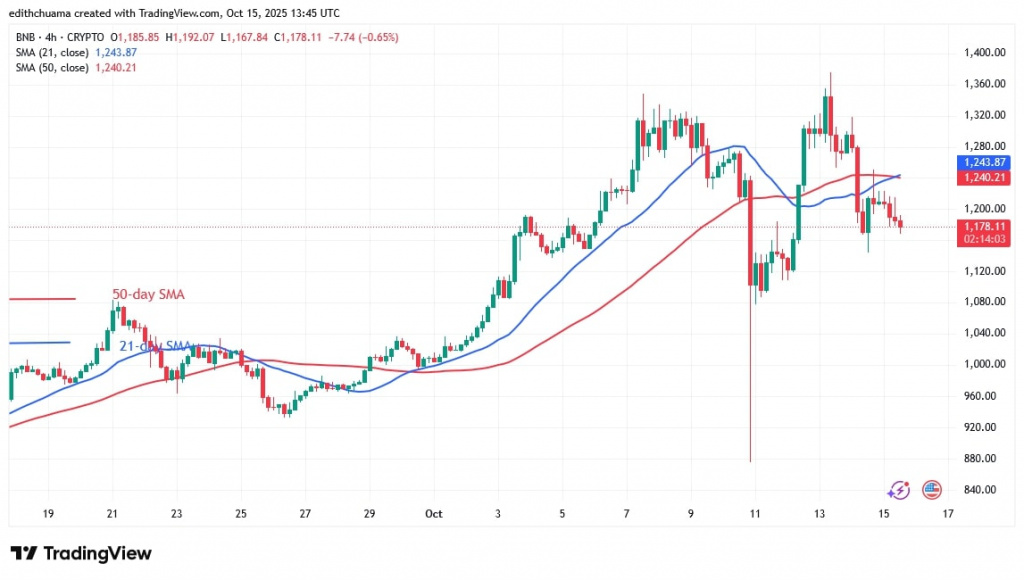This screenshot has width=1024, height=580.
Task: Click the red horizontal line above 50-day SMA
Action: tap(42, 298)
